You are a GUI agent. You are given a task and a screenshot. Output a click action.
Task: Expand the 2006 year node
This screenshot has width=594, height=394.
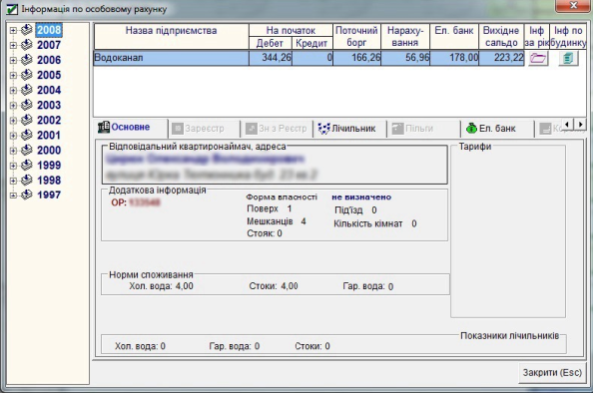pos(13,60)
